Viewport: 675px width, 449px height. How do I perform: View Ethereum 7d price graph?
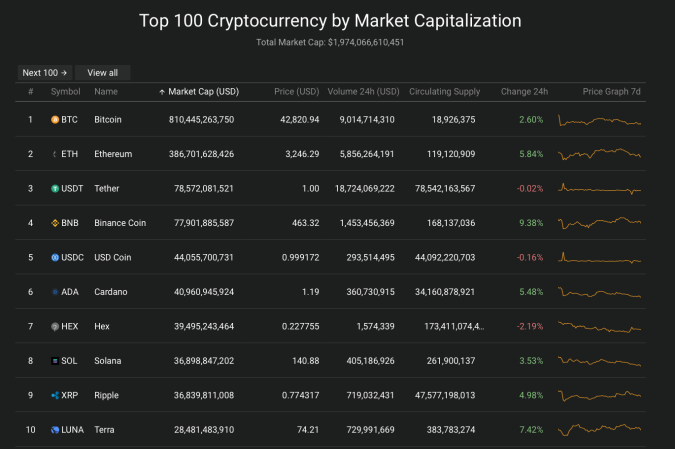(599, 154)
